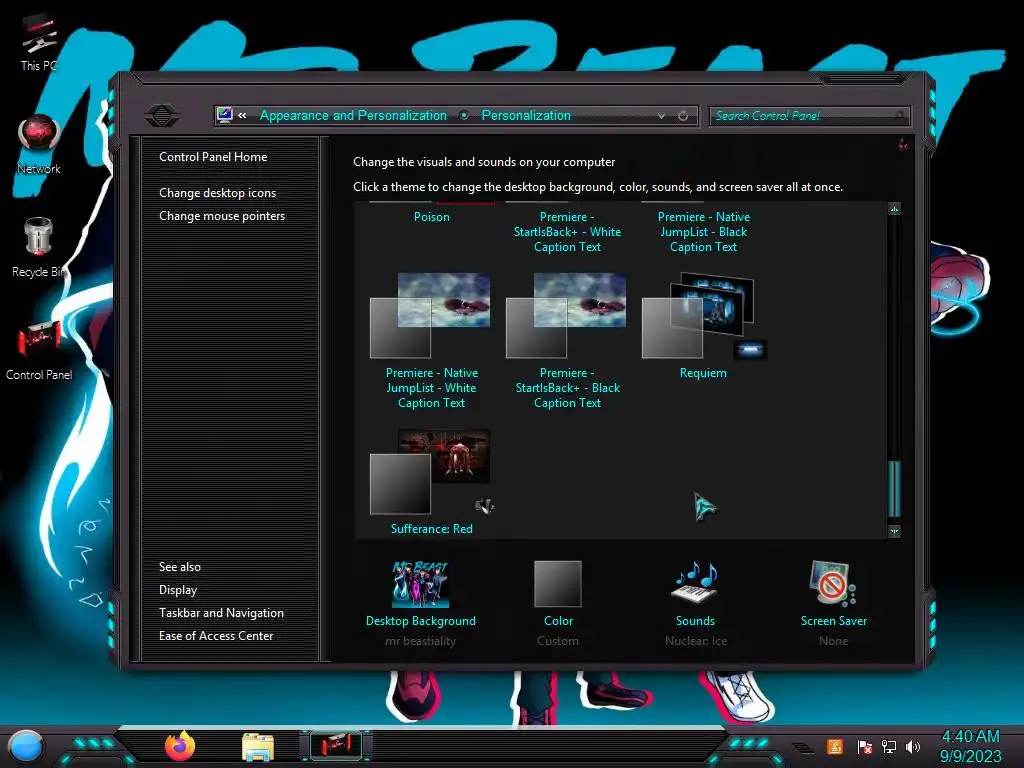Open Ease of Access Center link
Screen dimensions: 1024x768
[x=216, y=635]
